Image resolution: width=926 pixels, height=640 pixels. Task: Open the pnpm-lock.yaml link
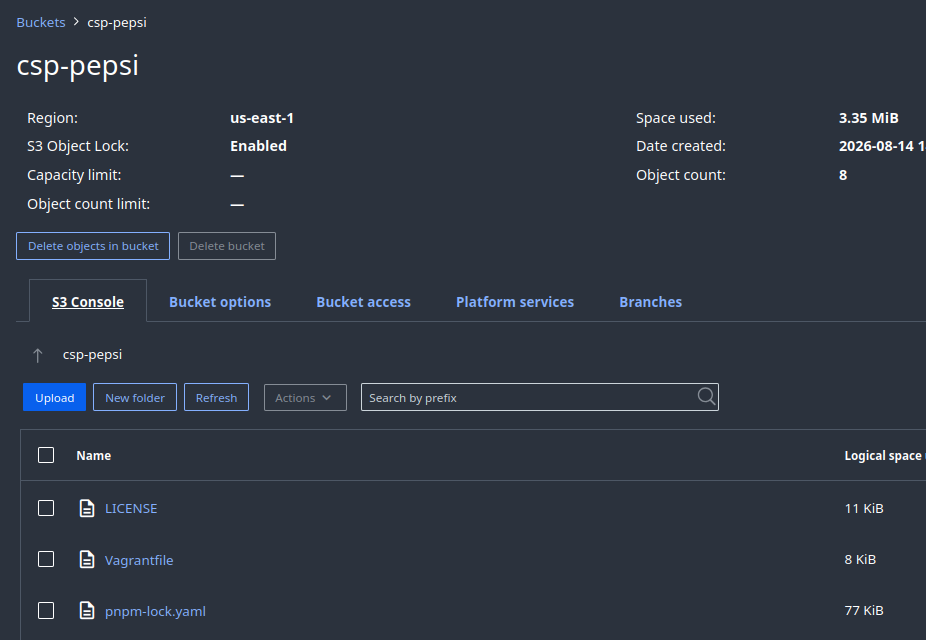155,611
